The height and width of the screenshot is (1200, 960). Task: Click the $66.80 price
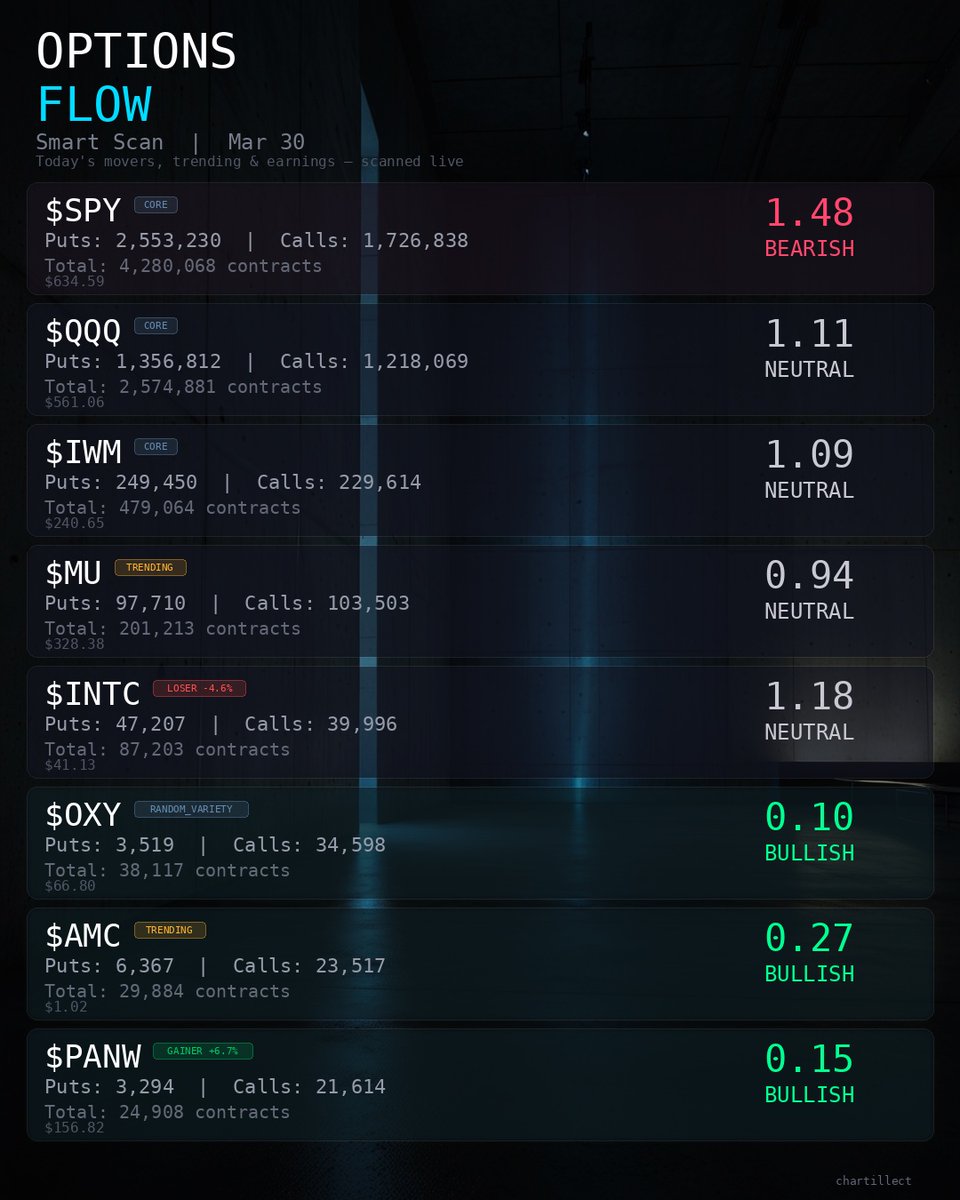pyautogui.click(x=71, y=886)
